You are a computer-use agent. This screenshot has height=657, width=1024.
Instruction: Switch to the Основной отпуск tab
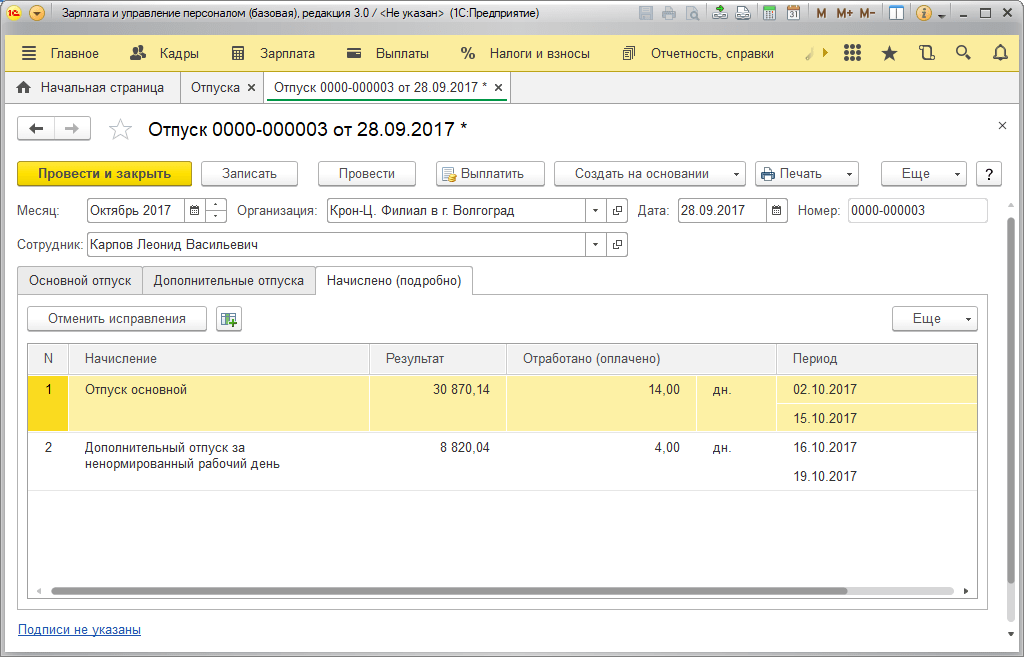pyautogui.click(x=80, y=280)
